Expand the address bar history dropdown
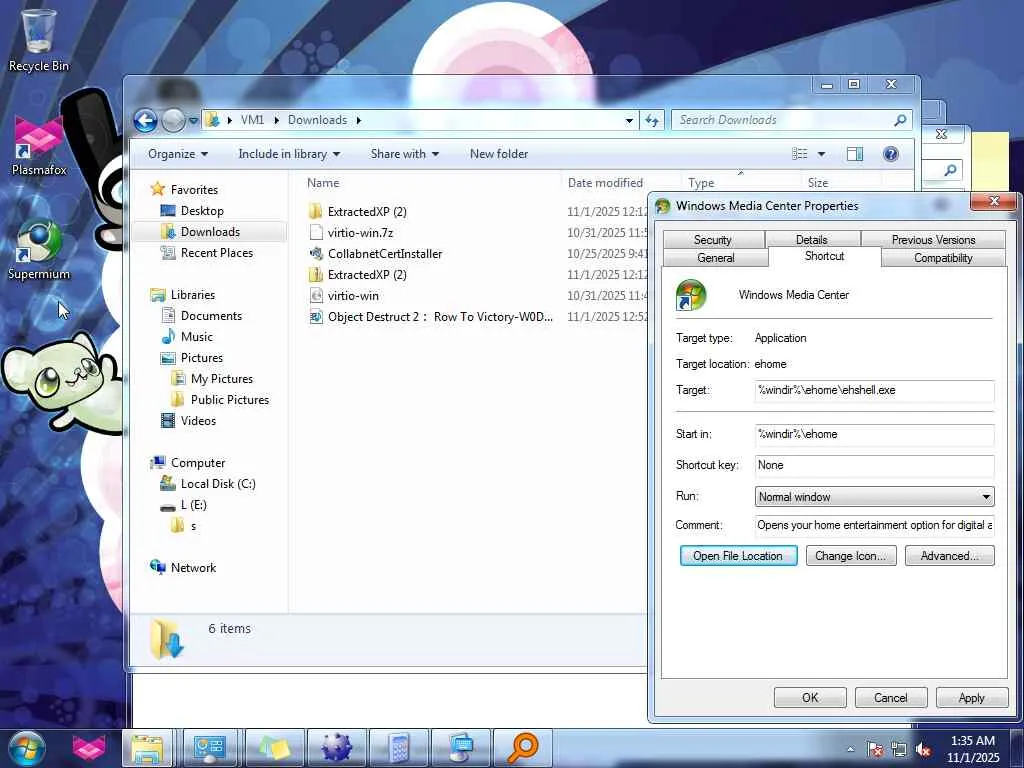Screen dimensions: 1024x768 [x=629, y=120]
